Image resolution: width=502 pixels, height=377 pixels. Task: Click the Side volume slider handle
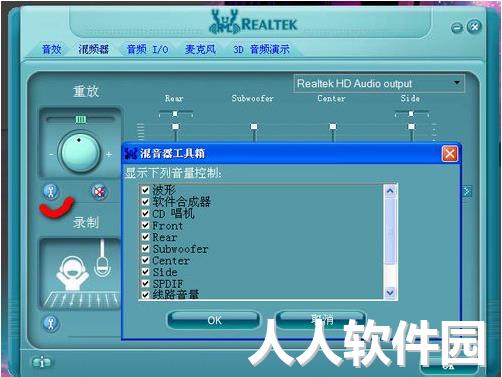pos(411,127)
